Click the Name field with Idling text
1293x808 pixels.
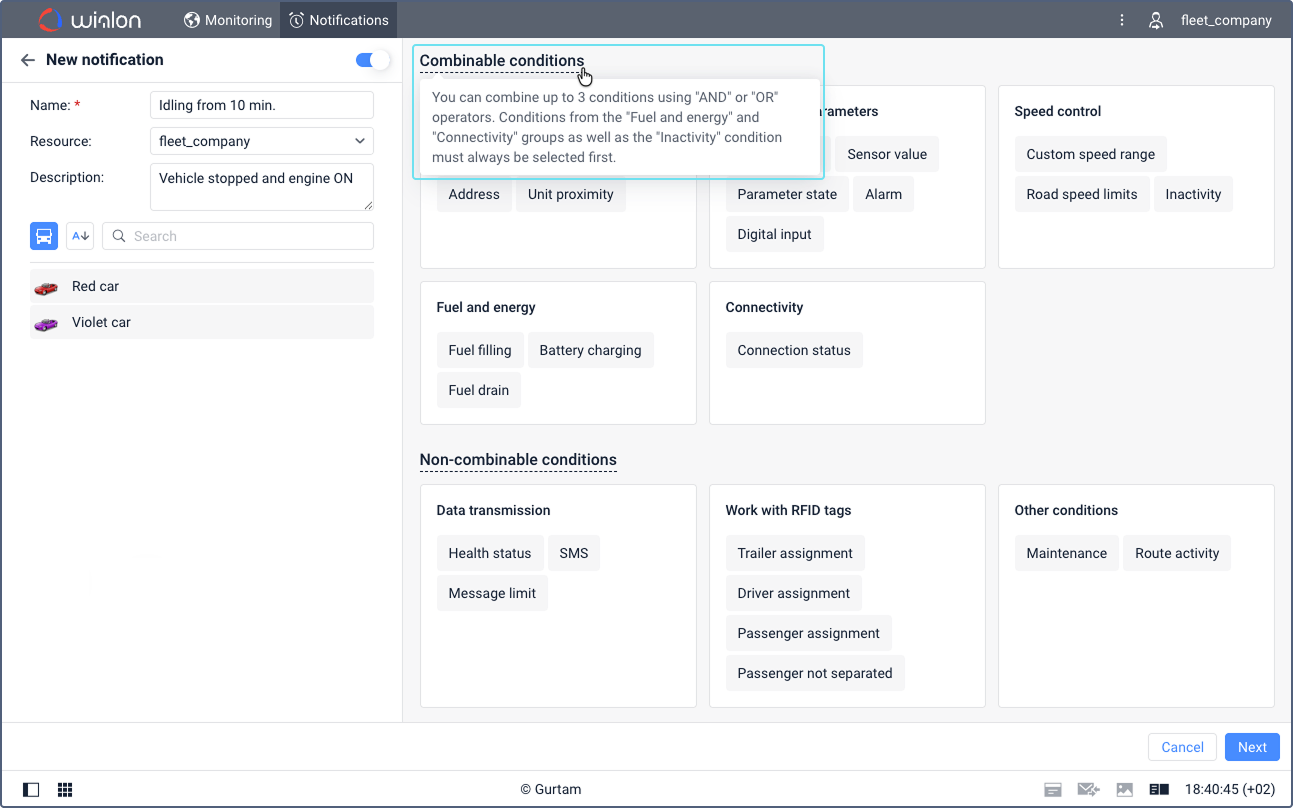[x=261, y=105]
